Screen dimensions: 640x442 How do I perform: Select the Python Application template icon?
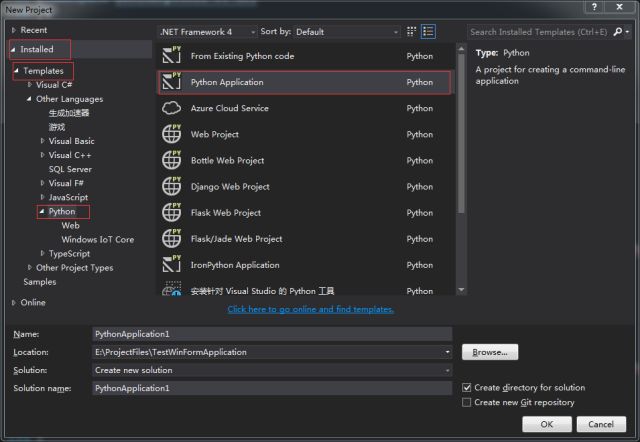pos(172,82)
